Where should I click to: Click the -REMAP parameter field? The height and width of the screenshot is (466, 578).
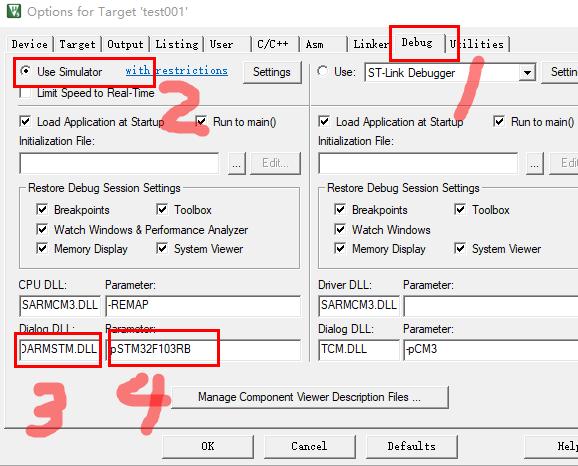point(203,305)
